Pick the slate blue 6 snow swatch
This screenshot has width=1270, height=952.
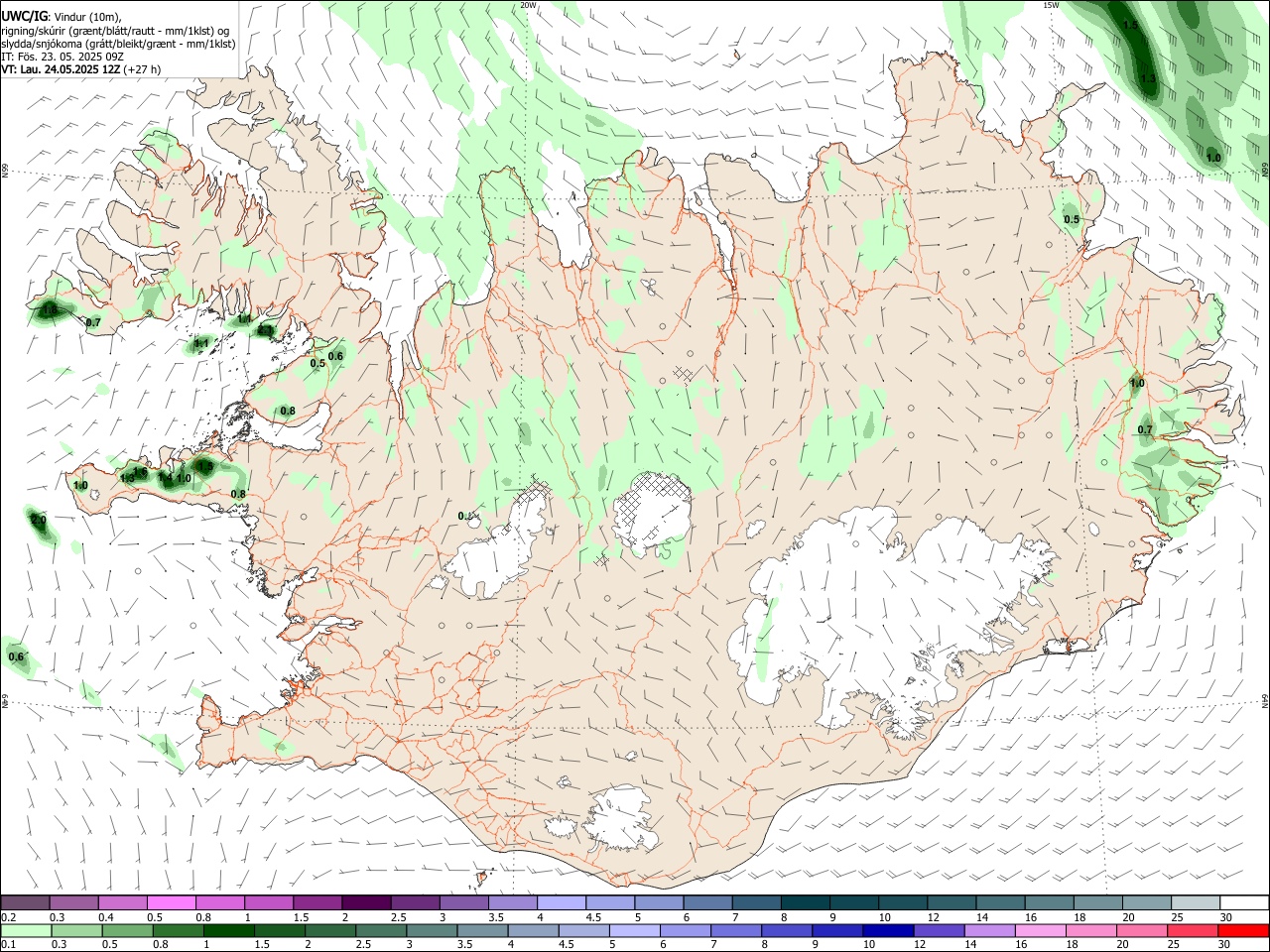pos(705,903)
